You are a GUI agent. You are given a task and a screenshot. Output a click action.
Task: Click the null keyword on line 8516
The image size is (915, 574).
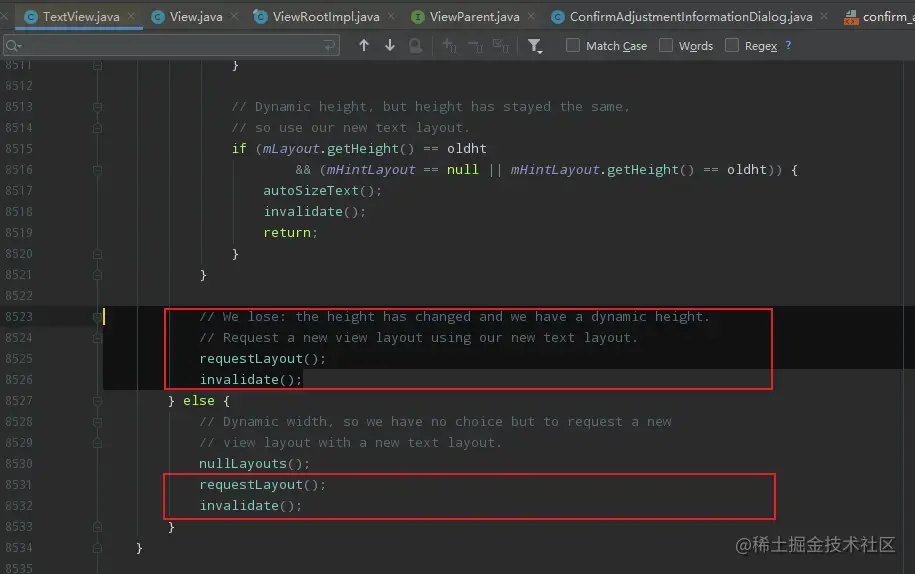462,170
